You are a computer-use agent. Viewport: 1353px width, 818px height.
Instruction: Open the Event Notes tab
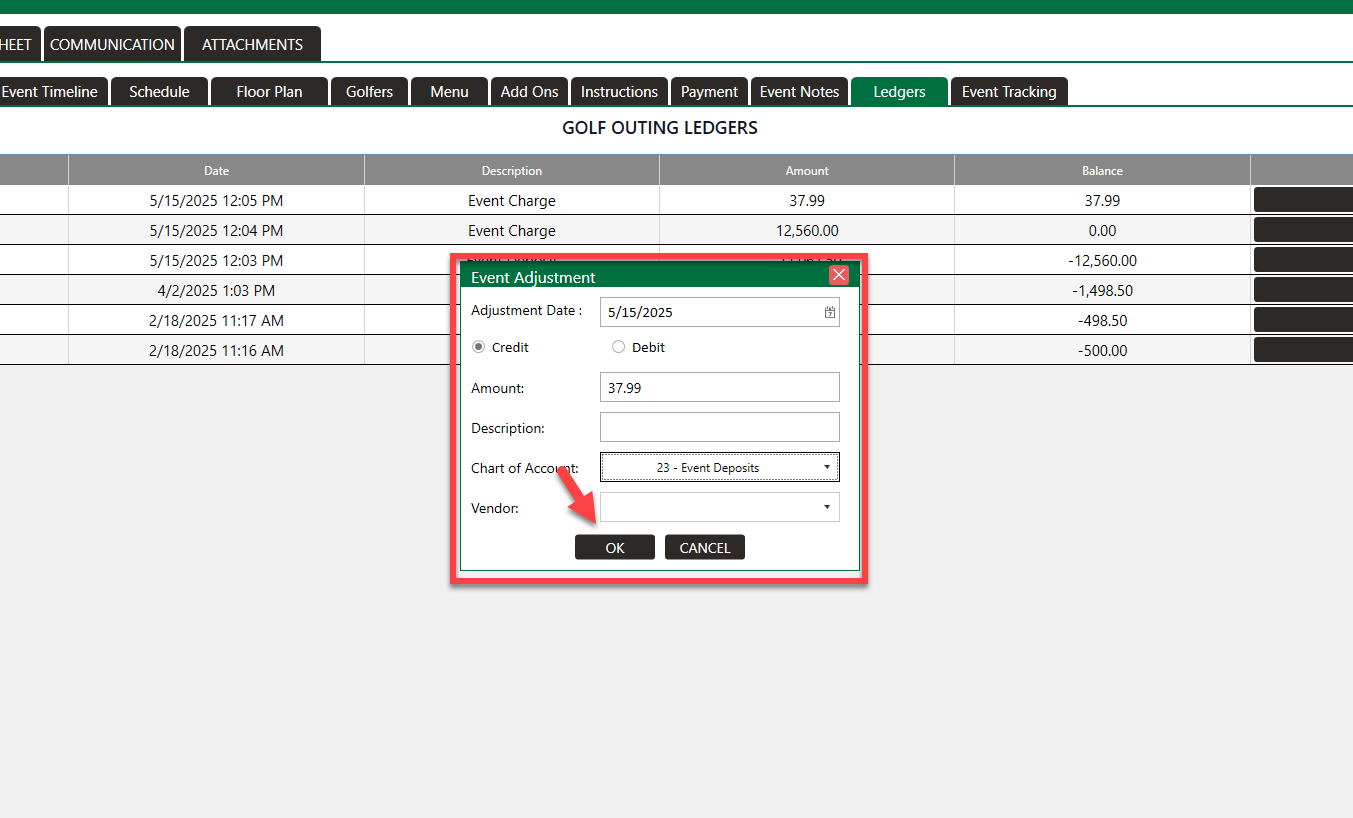799,92
